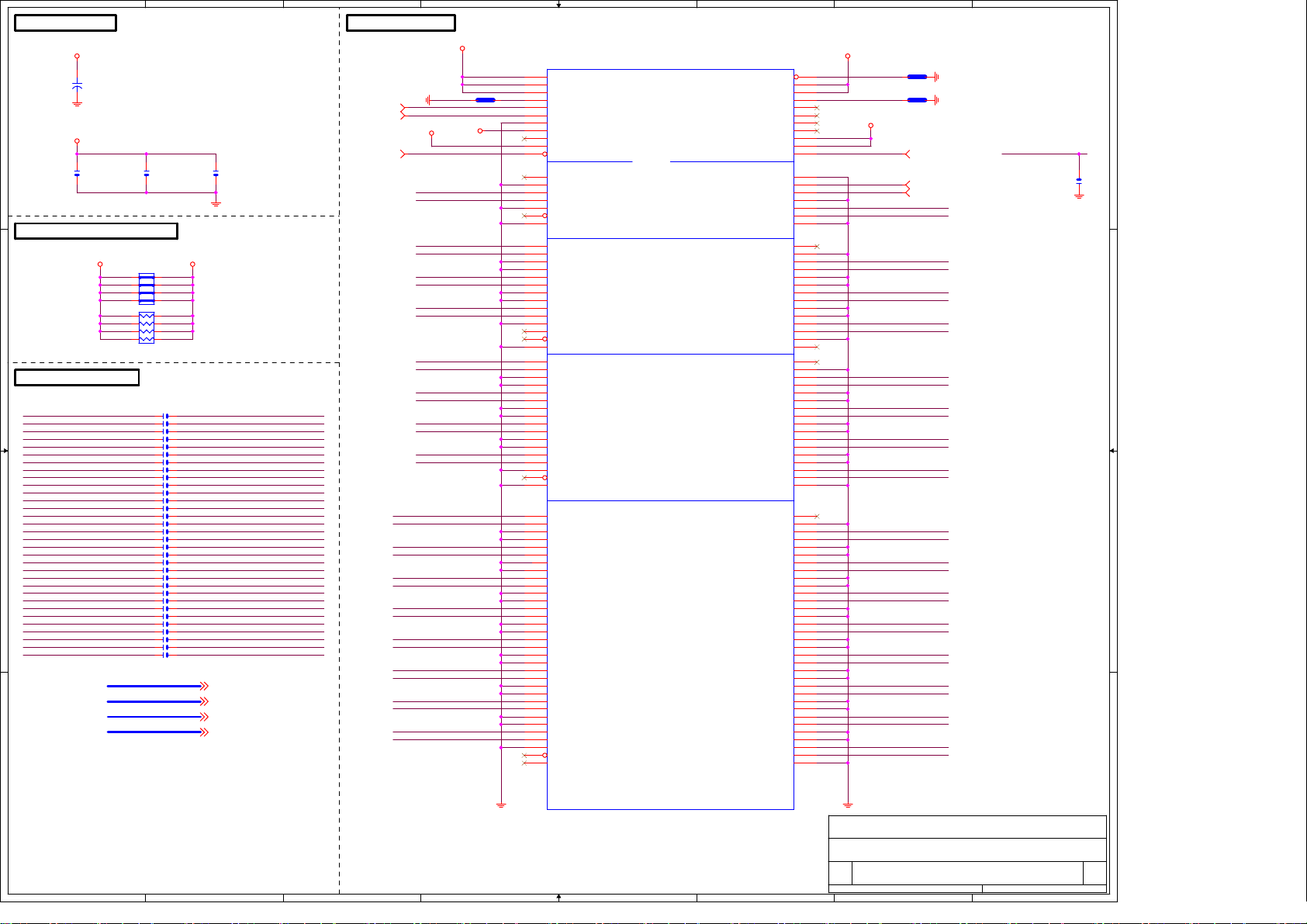Click the section title box above the resistor arrays

[x=96, y=230]
